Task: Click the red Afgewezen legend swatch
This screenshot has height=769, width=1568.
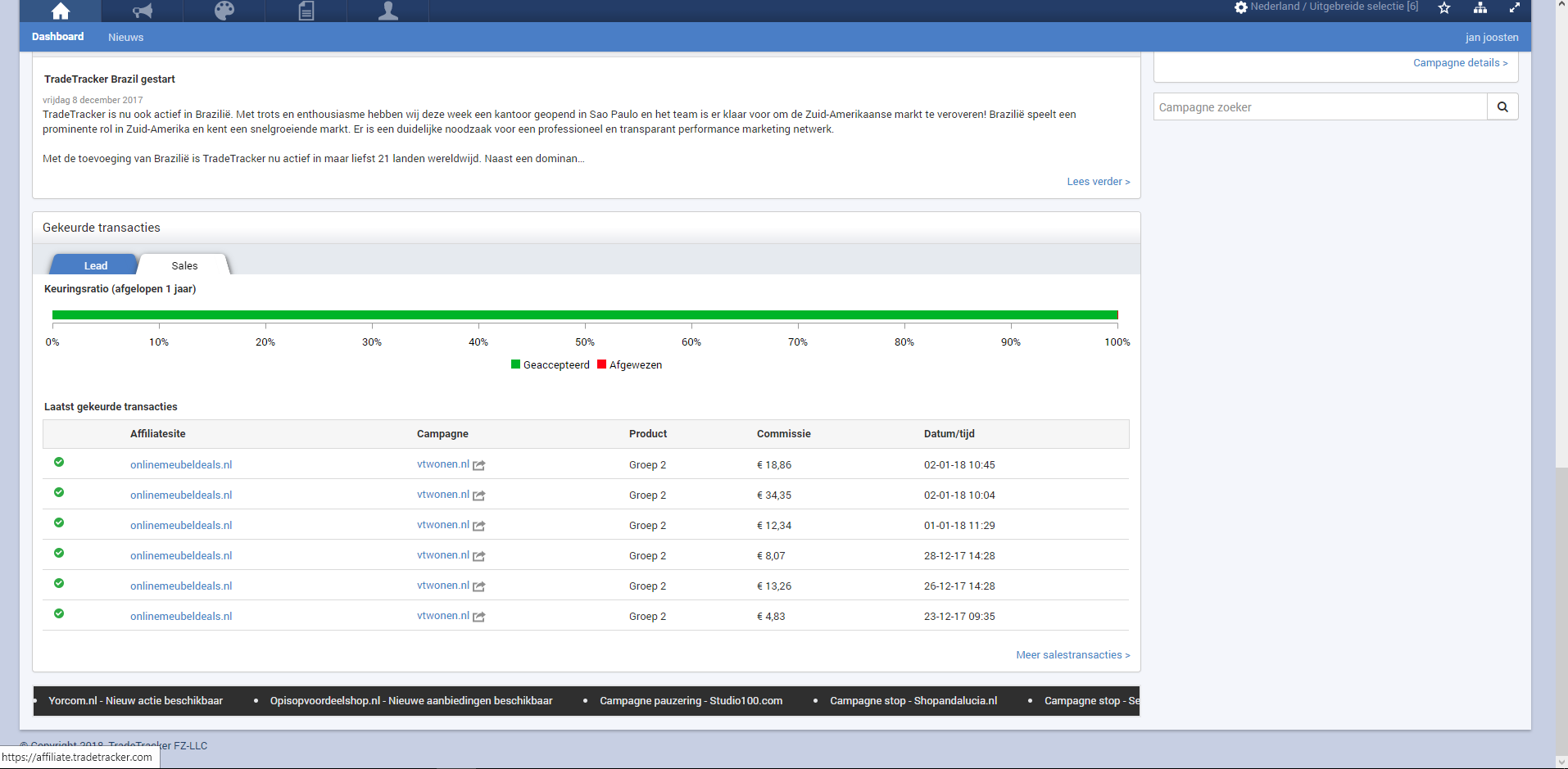Action: click(x=601, y=364)
